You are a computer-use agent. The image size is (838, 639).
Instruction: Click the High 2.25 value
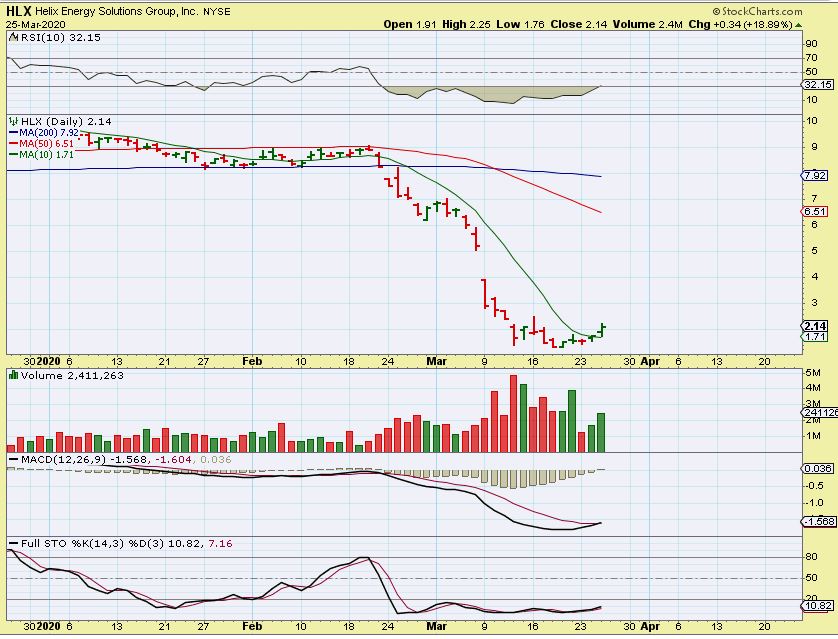466,25
